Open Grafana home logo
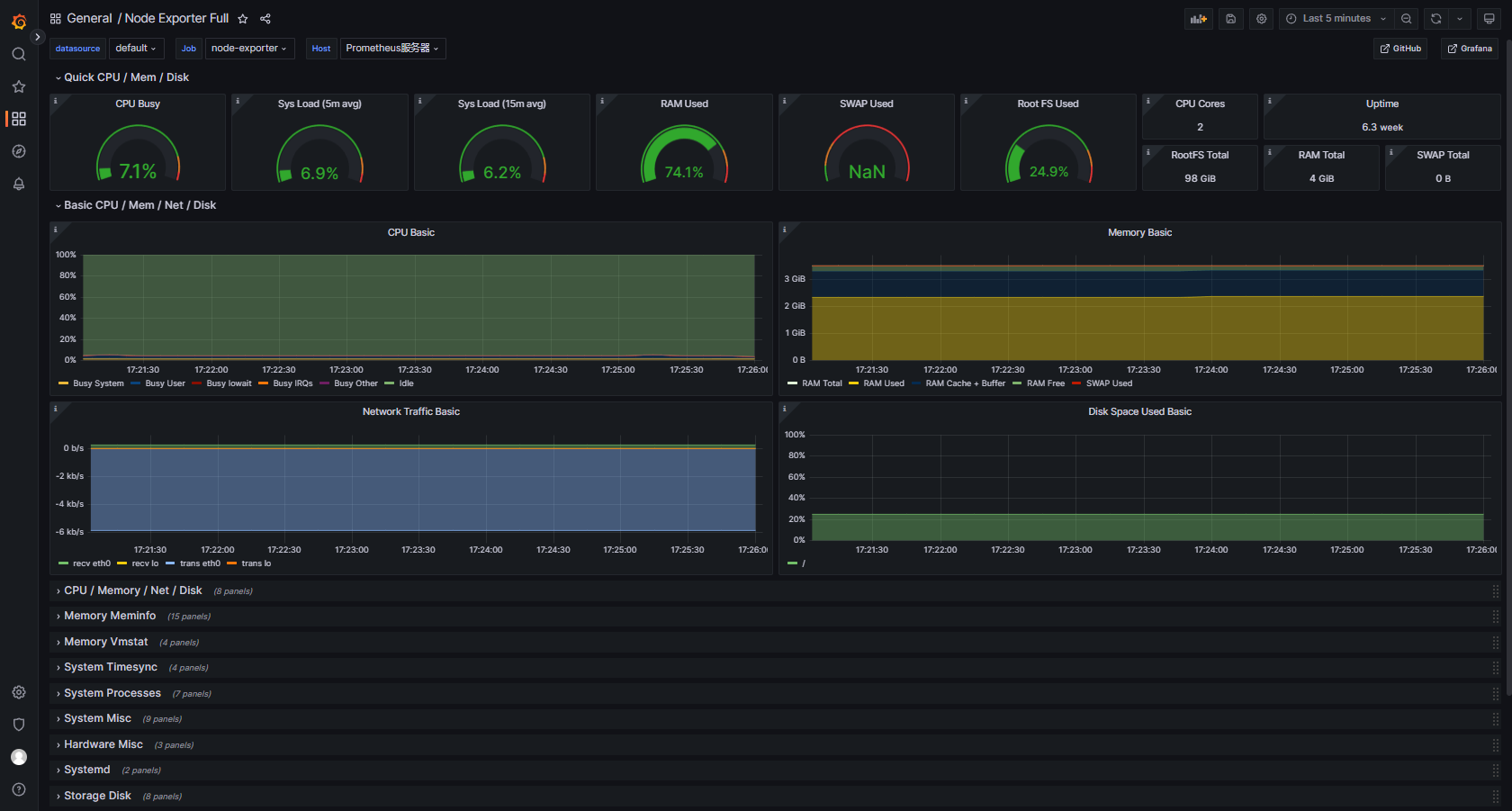This screenshot has width=1512, height=811. (x=19, y=22)
